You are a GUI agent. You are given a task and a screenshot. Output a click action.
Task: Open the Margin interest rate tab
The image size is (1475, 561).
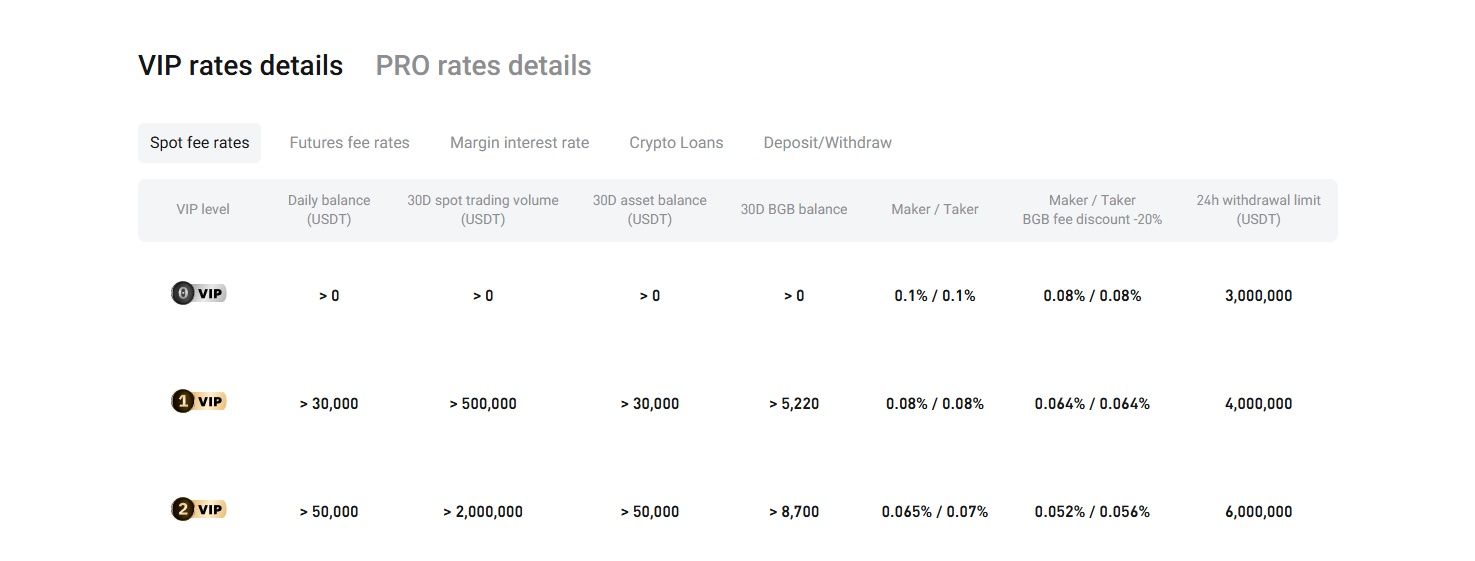pyautogui.click(x=519, y=143)
